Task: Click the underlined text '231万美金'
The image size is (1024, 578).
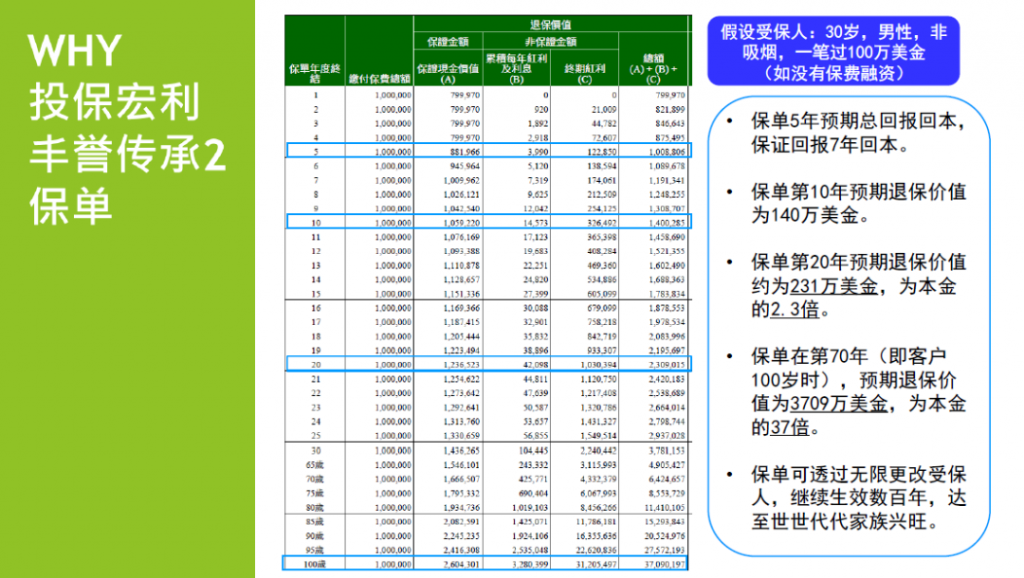Action: coord(834,286)
